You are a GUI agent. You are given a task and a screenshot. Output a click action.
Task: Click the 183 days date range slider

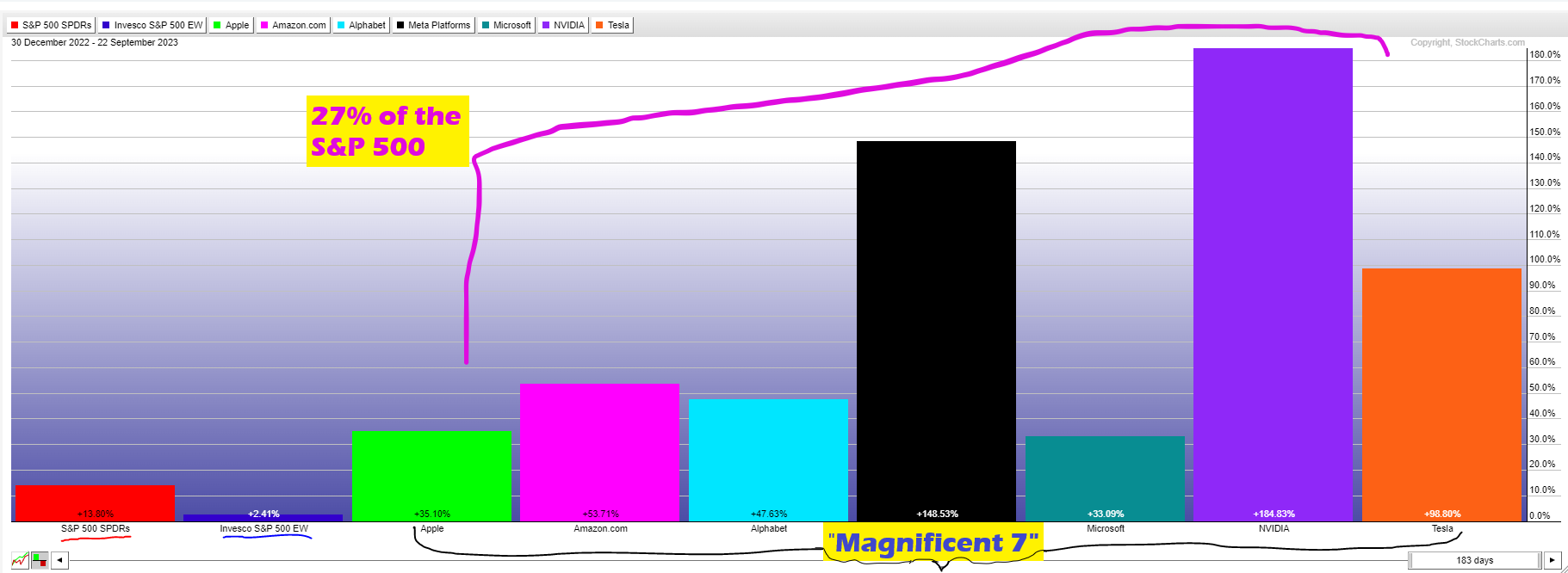(1474, 560)
